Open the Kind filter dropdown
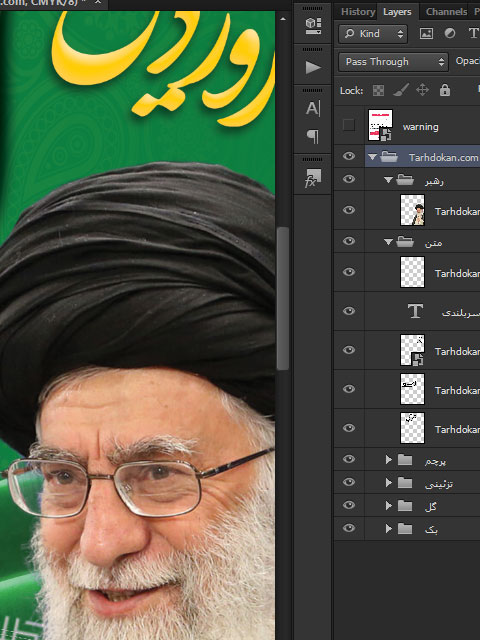The image size is (480, 640). click(x=373, y=33)
